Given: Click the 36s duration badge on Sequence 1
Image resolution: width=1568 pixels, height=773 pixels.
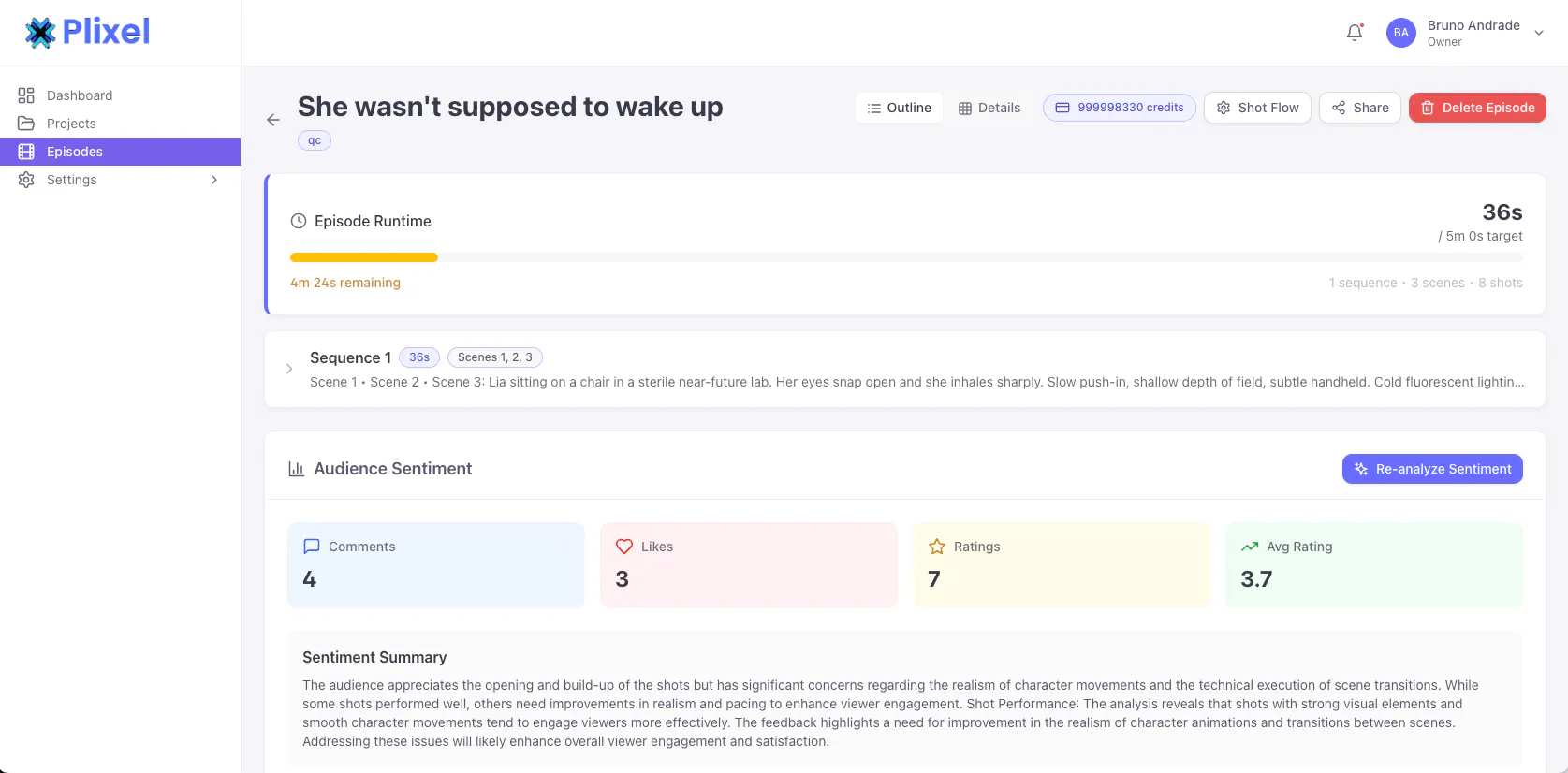Looking at the screenshot, I should [419, 357].
